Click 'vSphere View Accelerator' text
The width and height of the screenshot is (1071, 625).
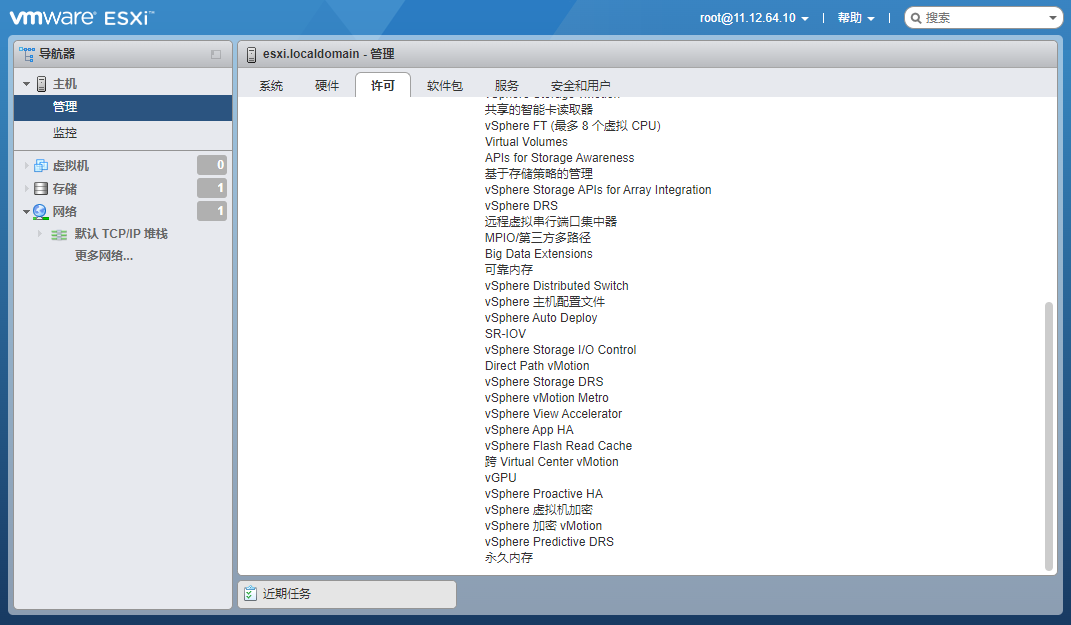click(x=553, y=414)
